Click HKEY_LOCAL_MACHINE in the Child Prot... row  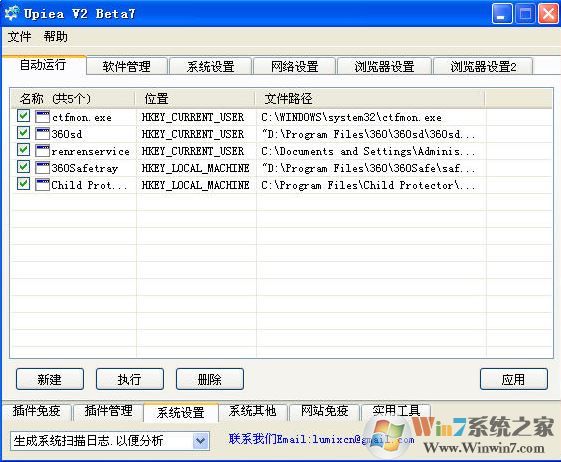[x=196, y=185]
